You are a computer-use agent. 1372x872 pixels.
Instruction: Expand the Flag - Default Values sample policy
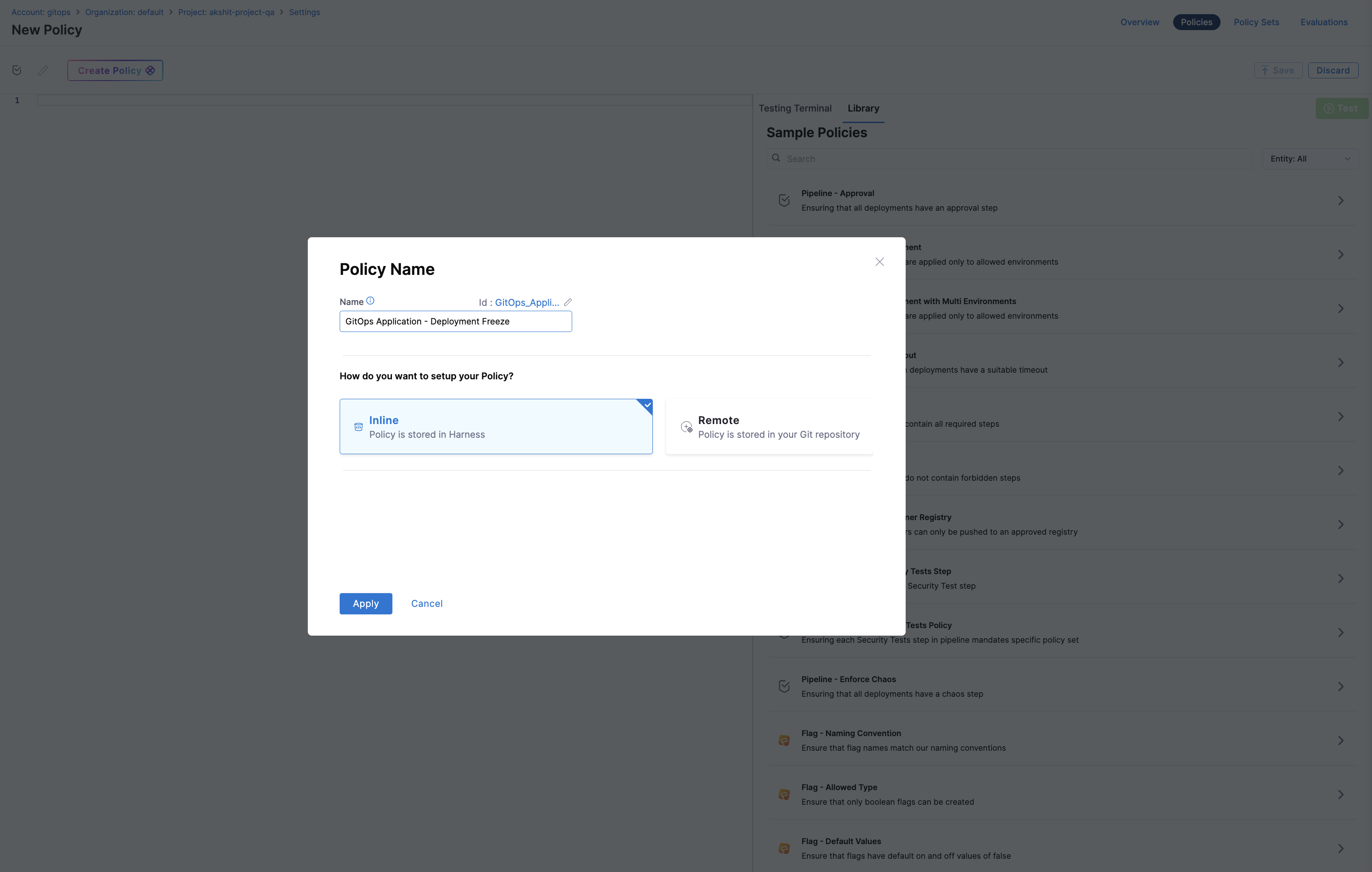[1340, 848]
